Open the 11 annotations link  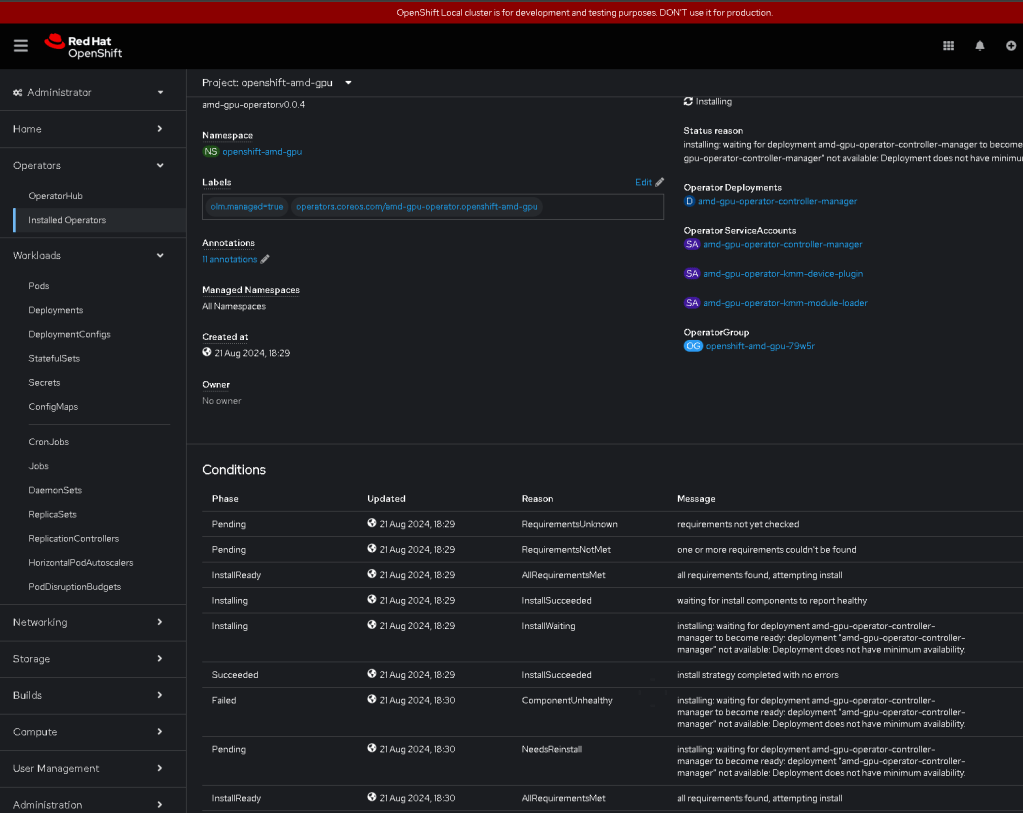[x=230, y=259]
